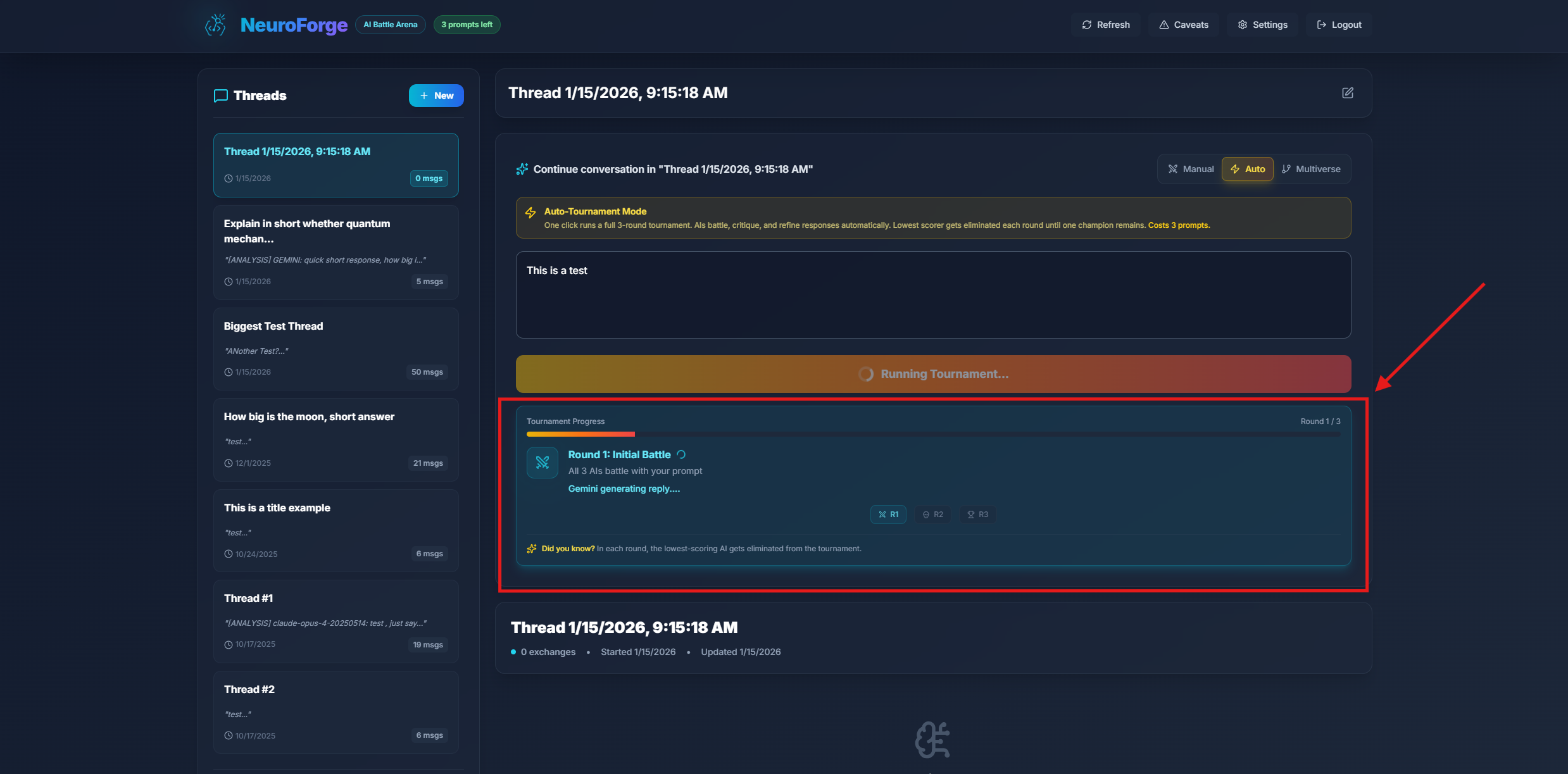Create a New thread

pos(436,96)
